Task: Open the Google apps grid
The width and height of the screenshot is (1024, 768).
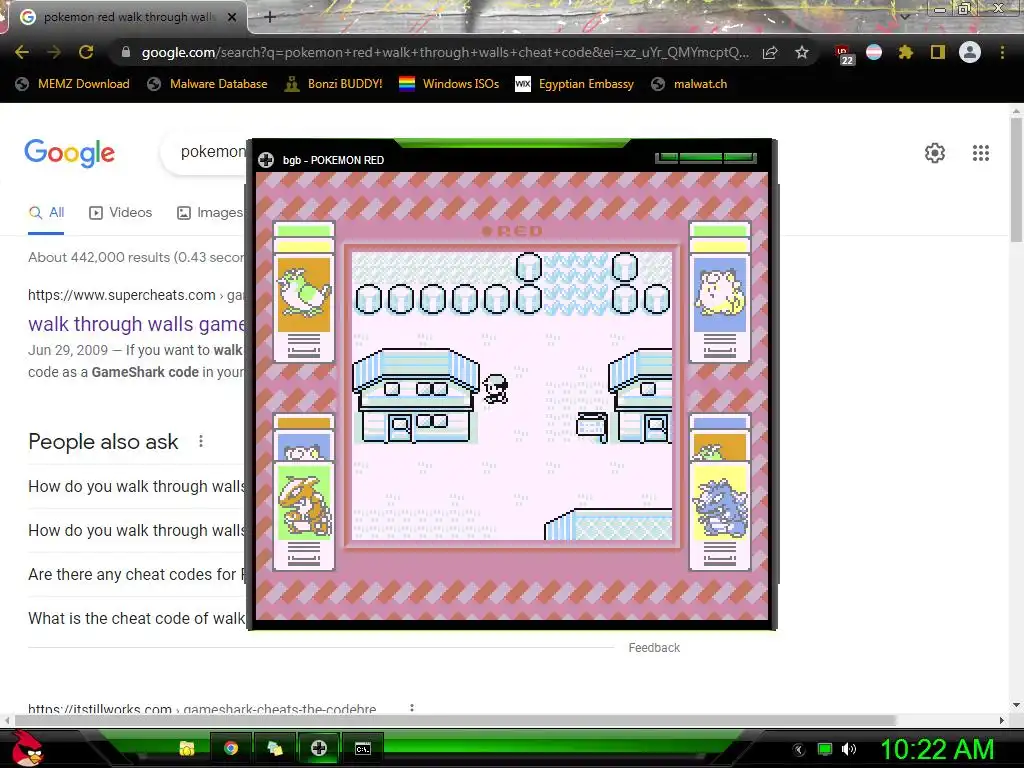Action: [980, 153]
